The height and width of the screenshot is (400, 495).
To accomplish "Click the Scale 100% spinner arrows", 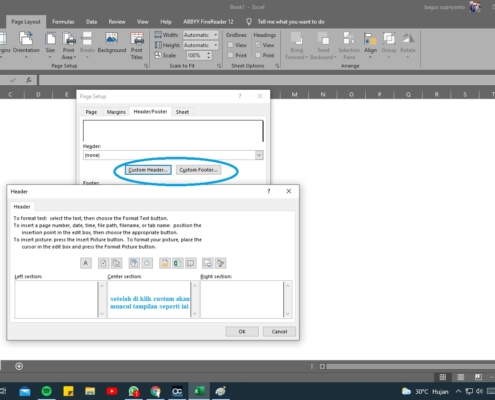I will [209, 55].
